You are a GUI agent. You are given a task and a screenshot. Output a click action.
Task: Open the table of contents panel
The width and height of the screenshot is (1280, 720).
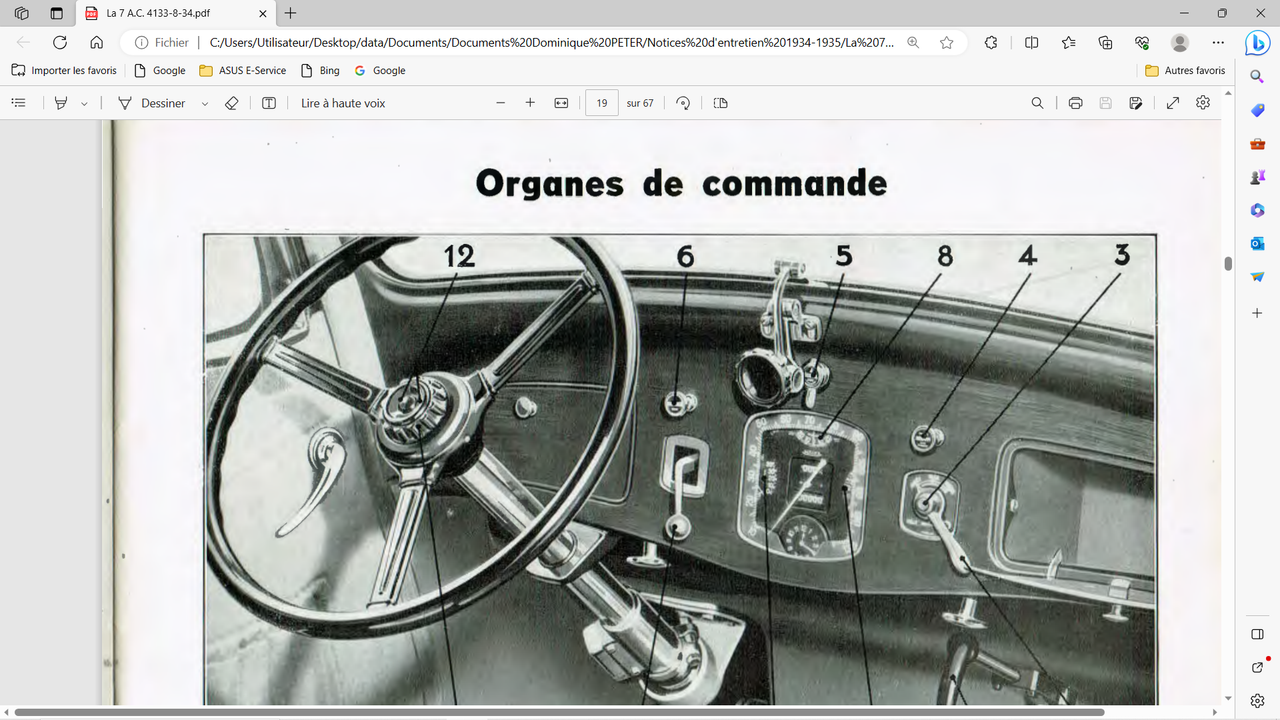tap(18, 103)
